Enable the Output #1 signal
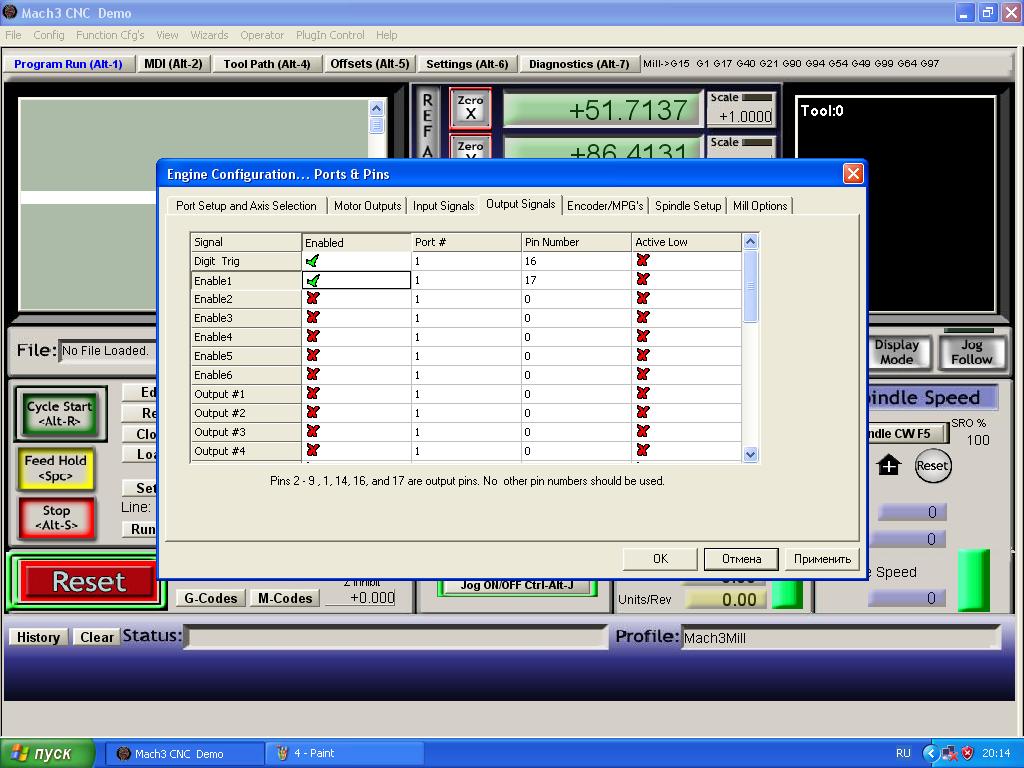 click(313, 393)
